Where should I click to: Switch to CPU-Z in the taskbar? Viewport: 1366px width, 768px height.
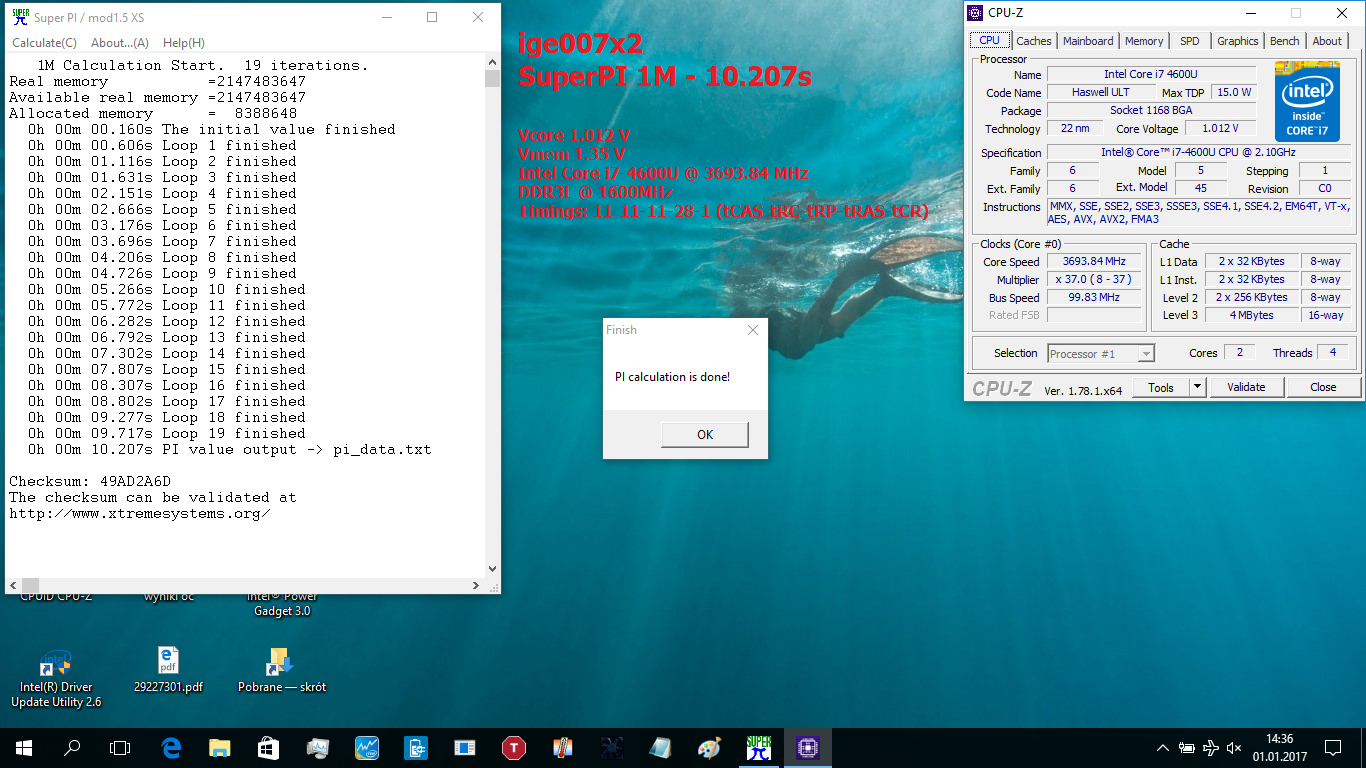[808, 747]
